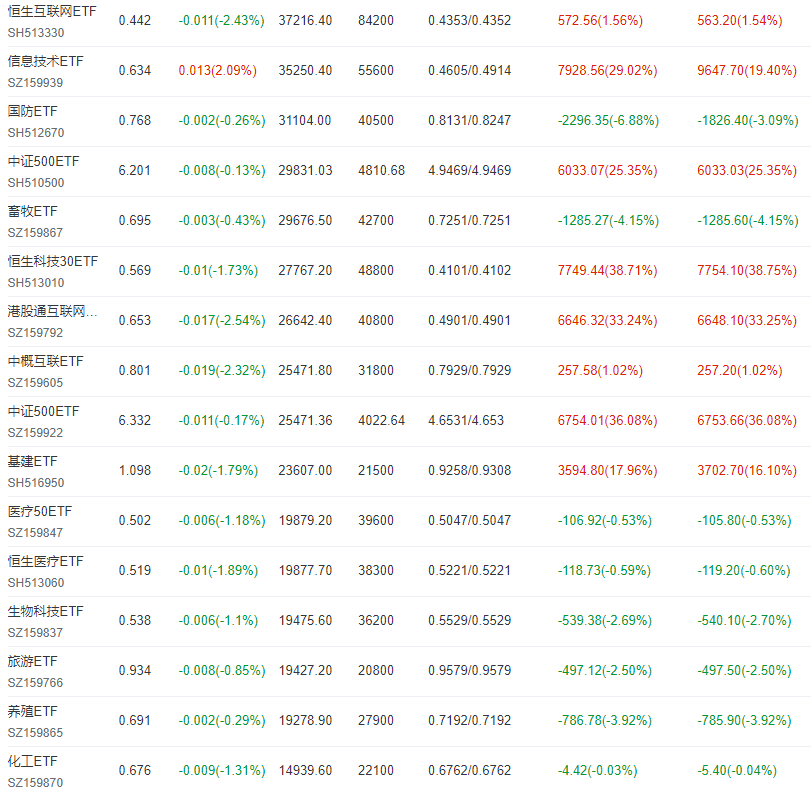Select the SZ159847 ticker code

tap(35, 533)
